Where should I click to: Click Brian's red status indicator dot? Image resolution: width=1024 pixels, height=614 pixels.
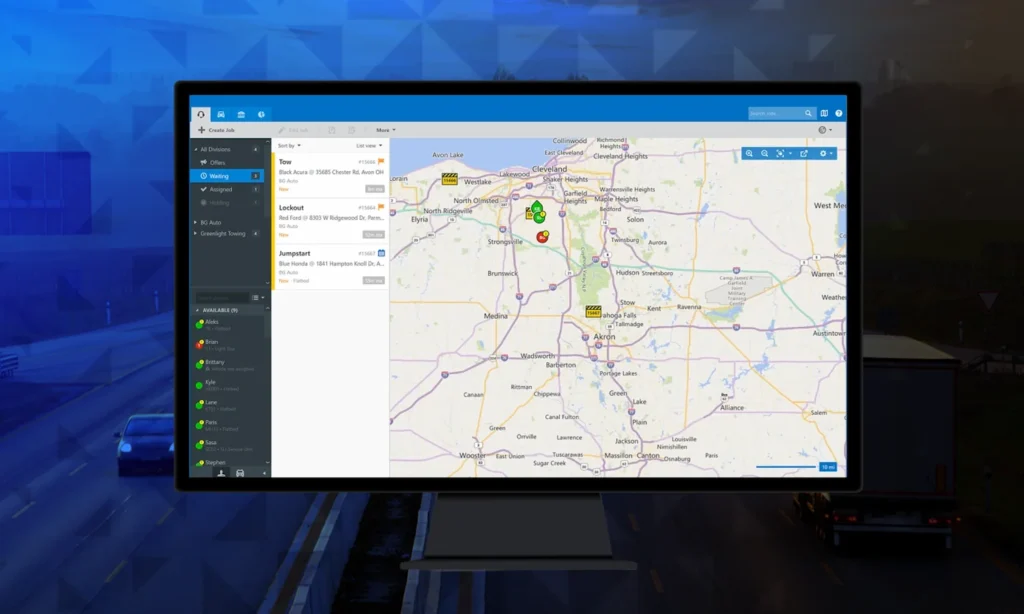pos(199,344)
